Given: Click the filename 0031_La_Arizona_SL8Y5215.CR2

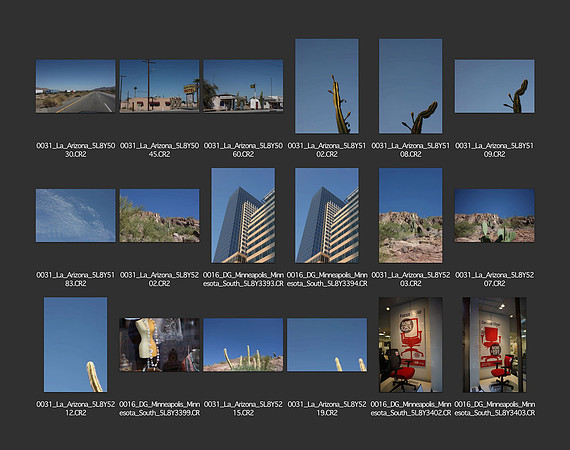Looking at the screenshot, I should coord(243,408).
